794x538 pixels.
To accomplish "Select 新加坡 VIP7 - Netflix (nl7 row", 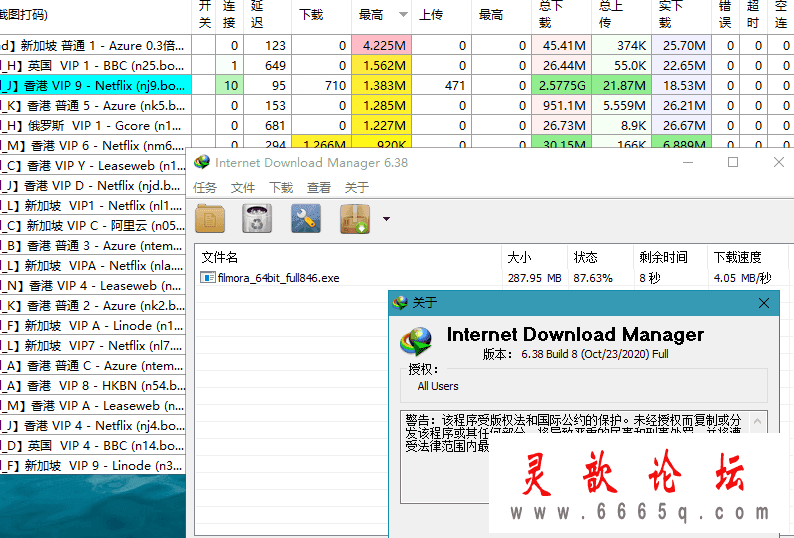I will pyautogui.click(x=93, y=345).
